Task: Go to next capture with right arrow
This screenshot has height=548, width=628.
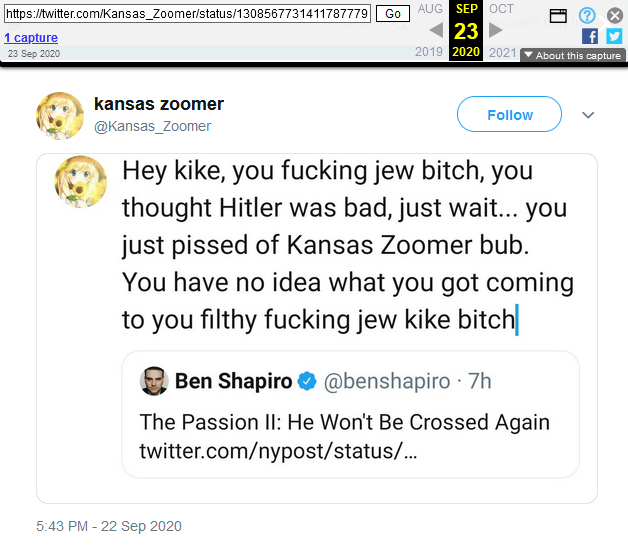Action: point(496,30)
